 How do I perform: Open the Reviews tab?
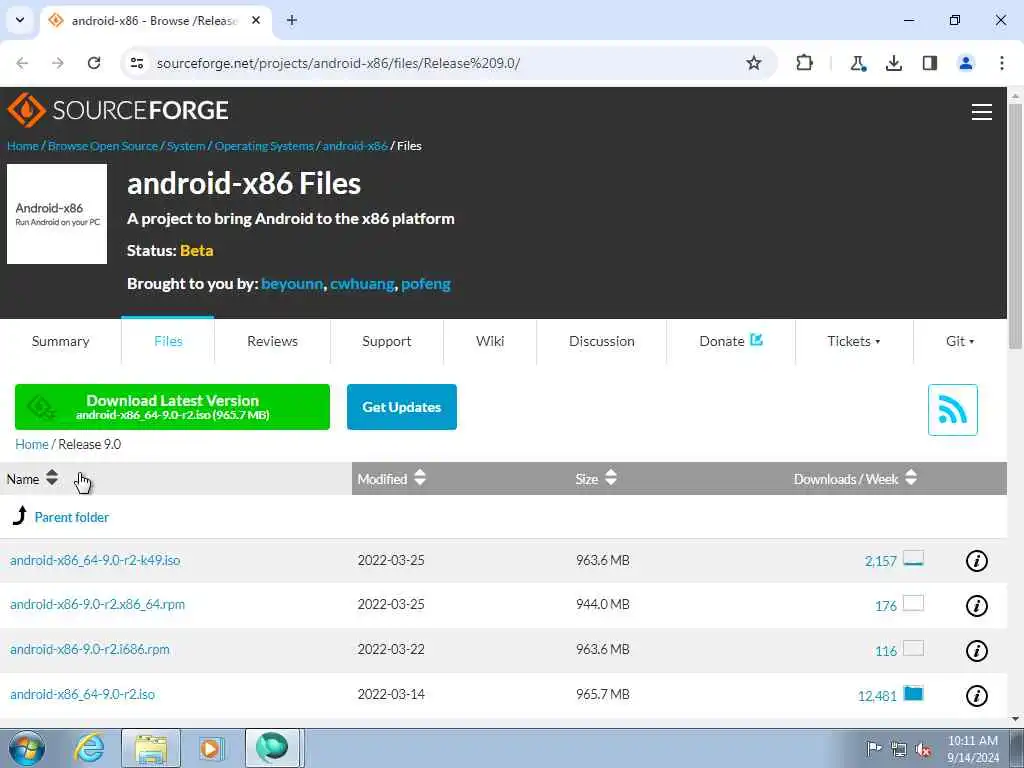(272, 341)
